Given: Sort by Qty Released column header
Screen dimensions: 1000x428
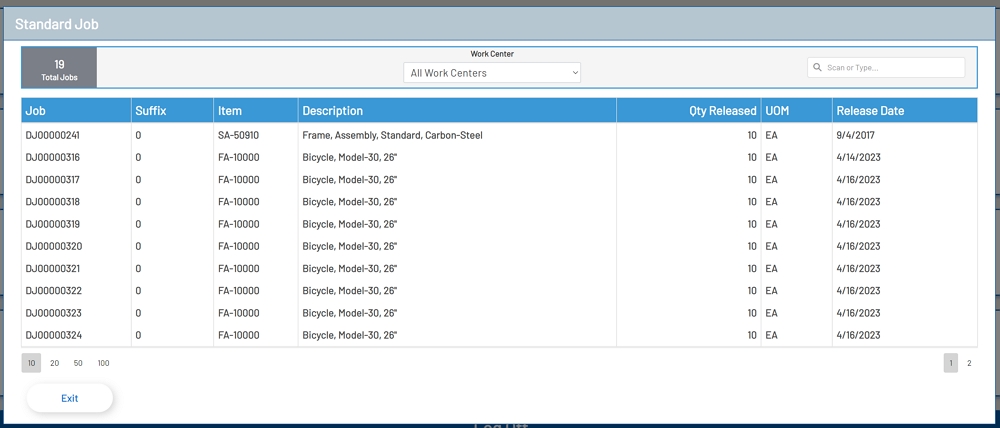Looking at the screenshot, I should [x=722, y=111].
